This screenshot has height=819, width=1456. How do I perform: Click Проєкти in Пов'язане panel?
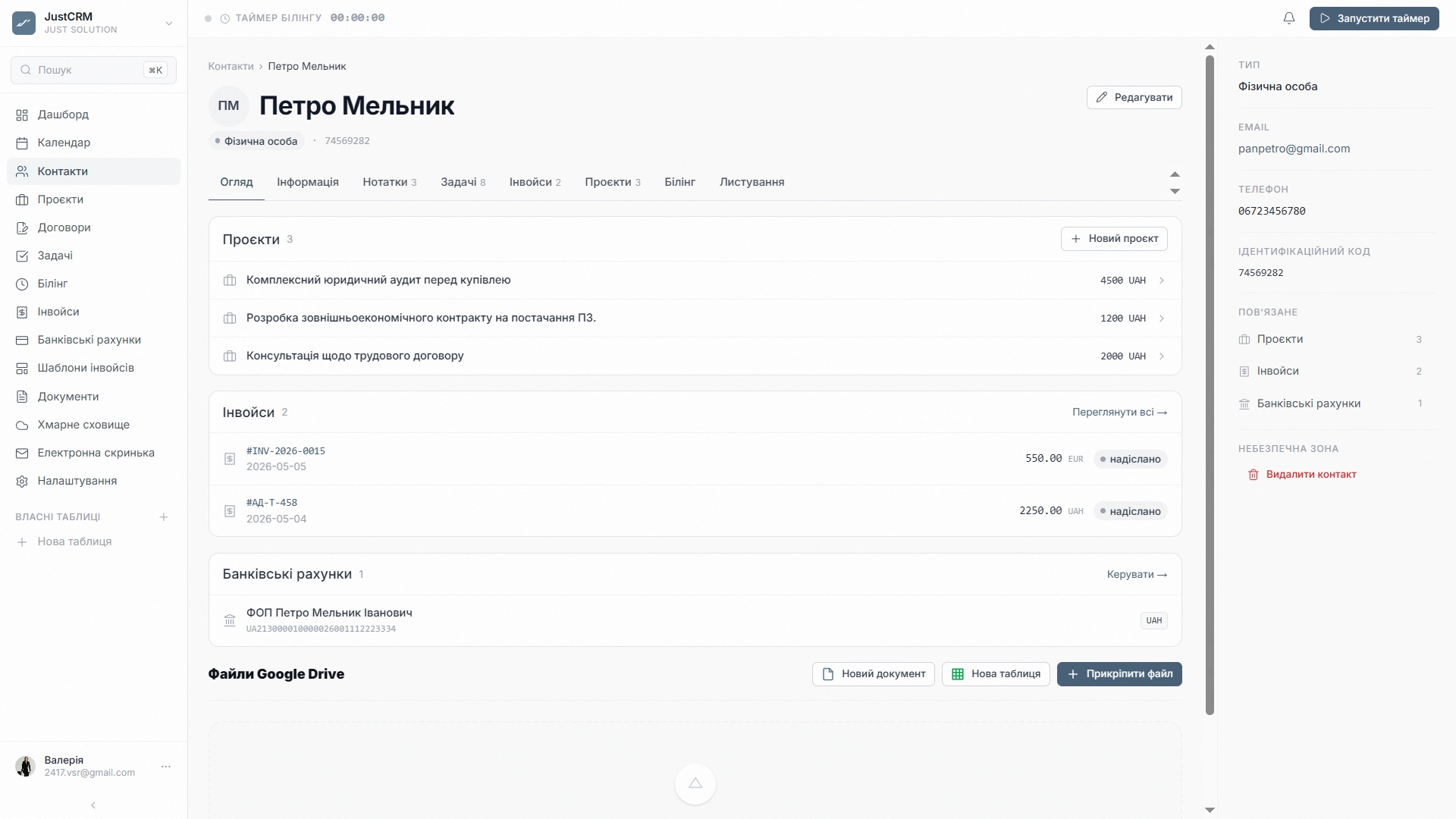point(1332,340)
